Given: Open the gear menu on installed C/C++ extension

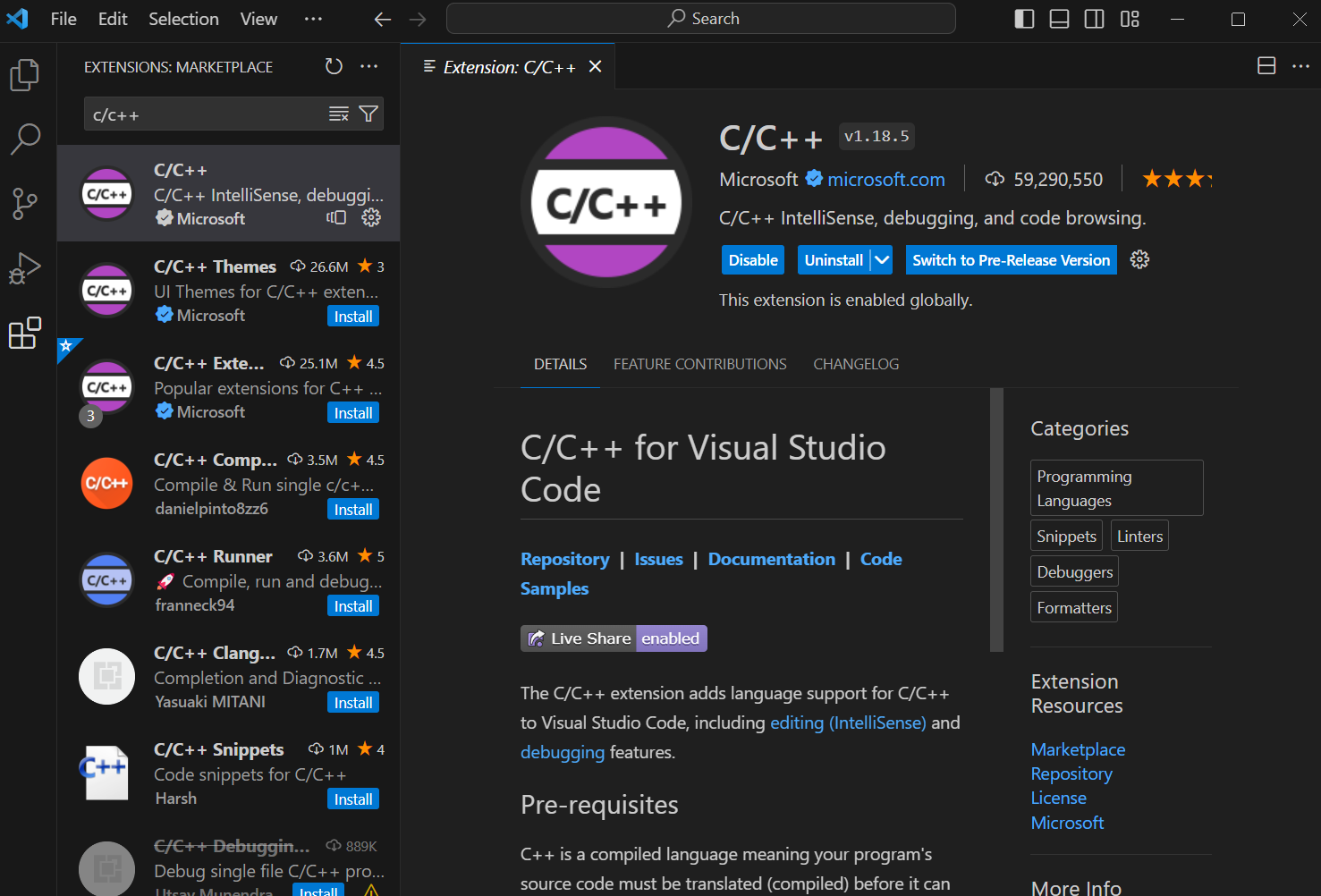Looking at the screenshot, I should pos(371,217).
